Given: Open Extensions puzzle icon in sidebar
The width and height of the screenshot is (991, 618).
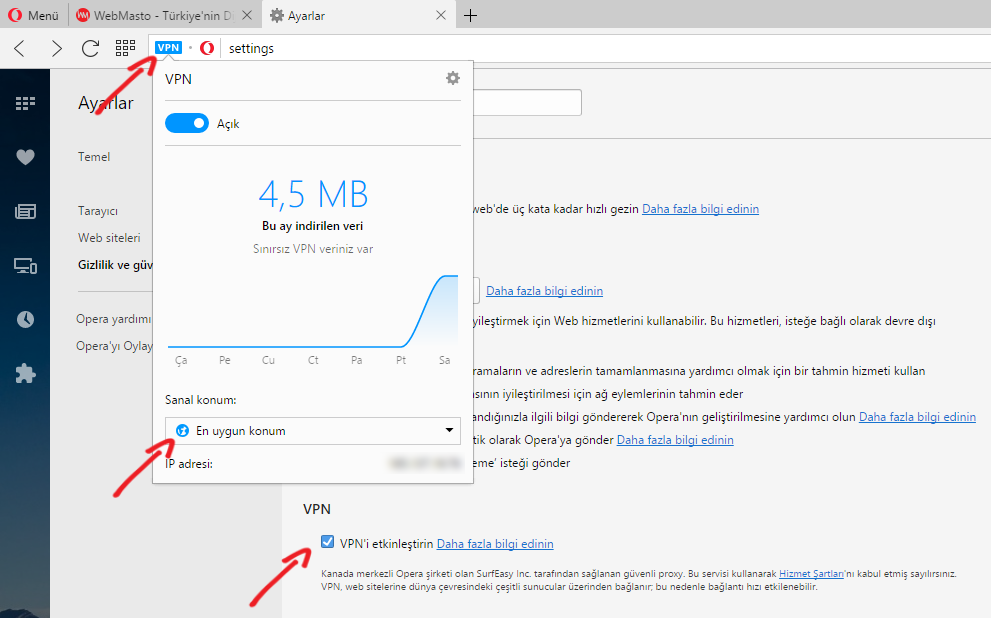Looking at the screenshot, I should point(25,373).
